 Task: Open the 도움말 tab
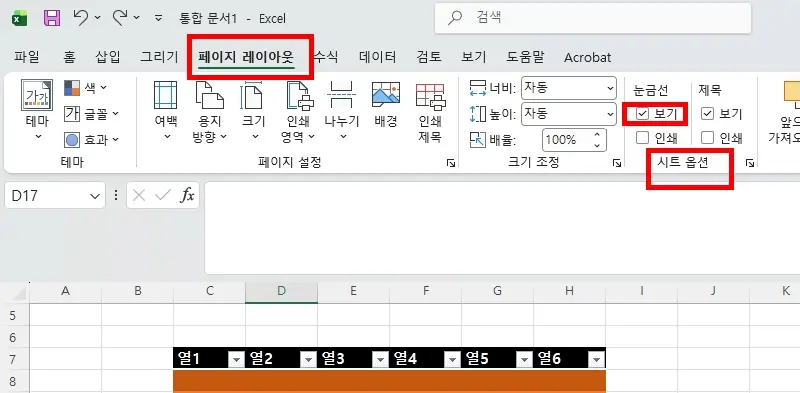(x=525, y=57)
